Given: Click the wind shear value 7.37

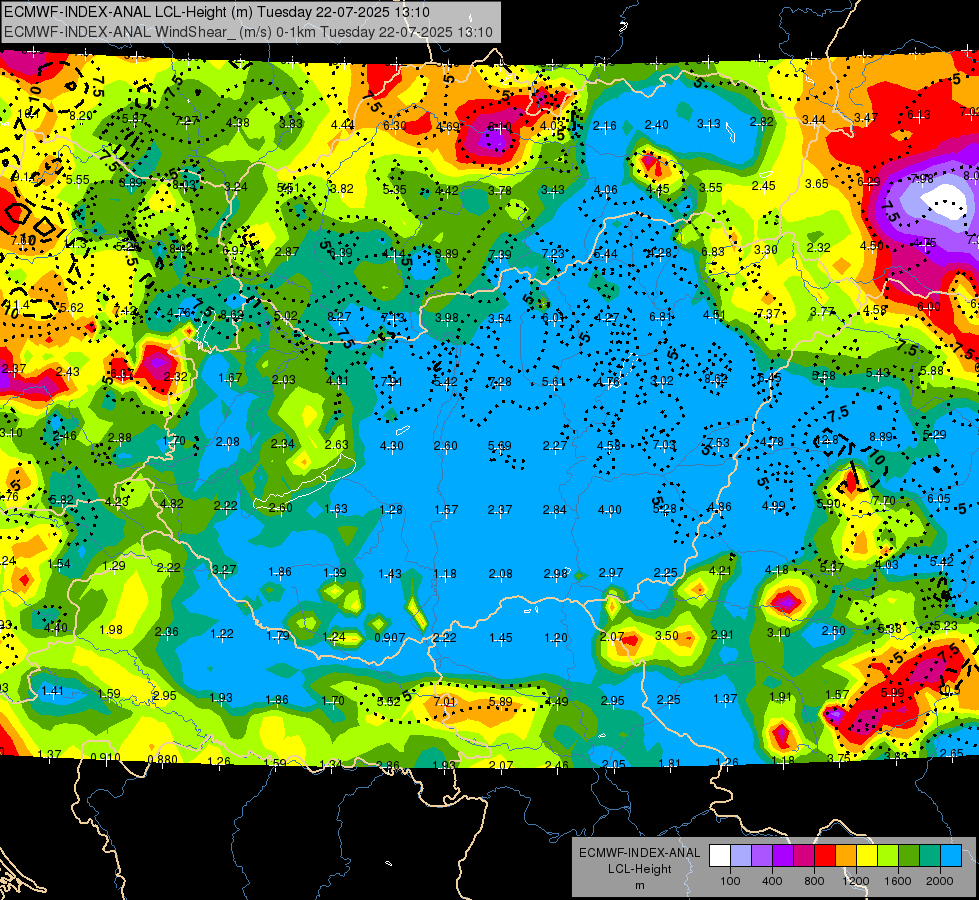Looking at the screenshot, I should pos(768,314).
